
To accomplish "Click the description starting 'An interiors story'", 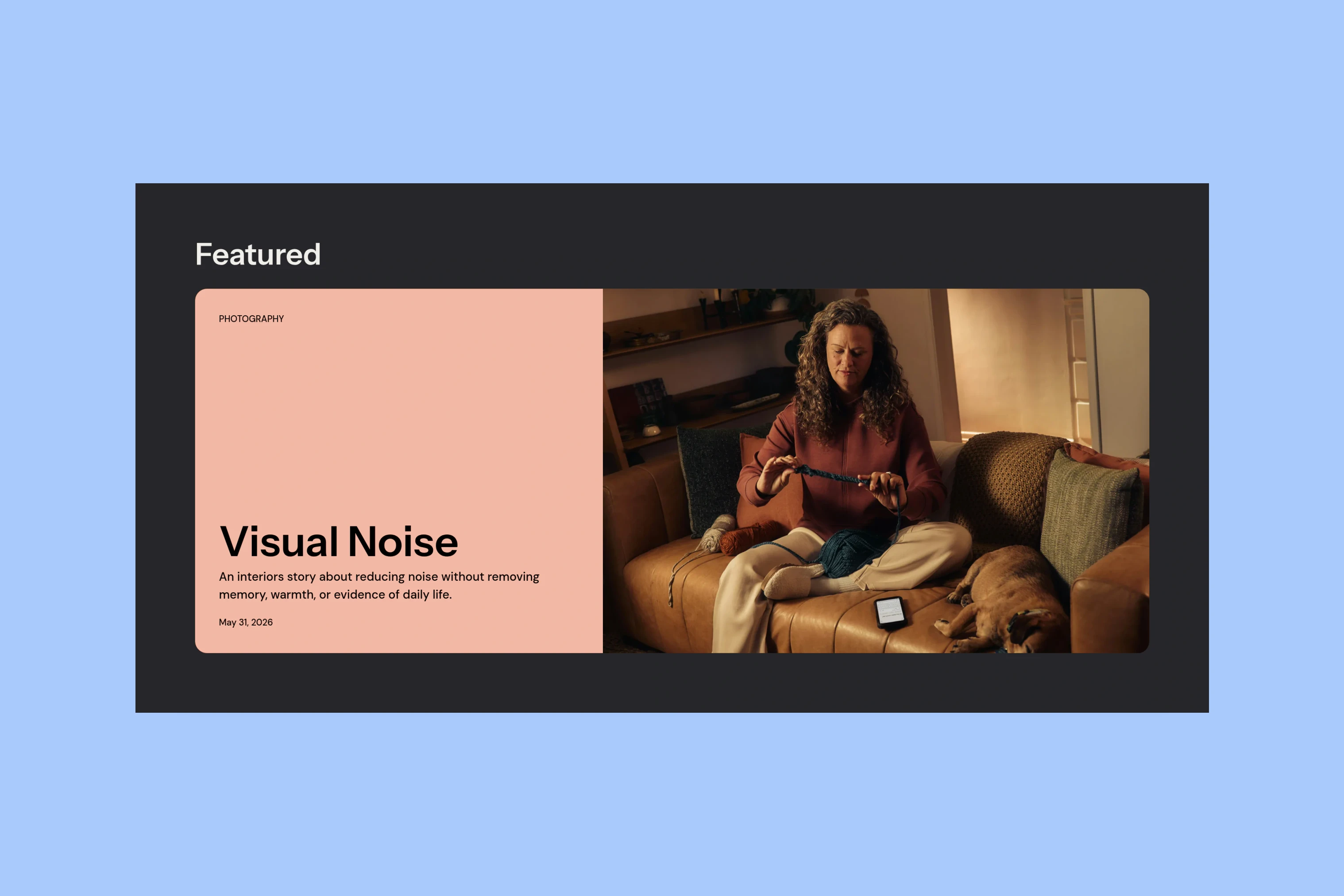I will tap(379, 586).
